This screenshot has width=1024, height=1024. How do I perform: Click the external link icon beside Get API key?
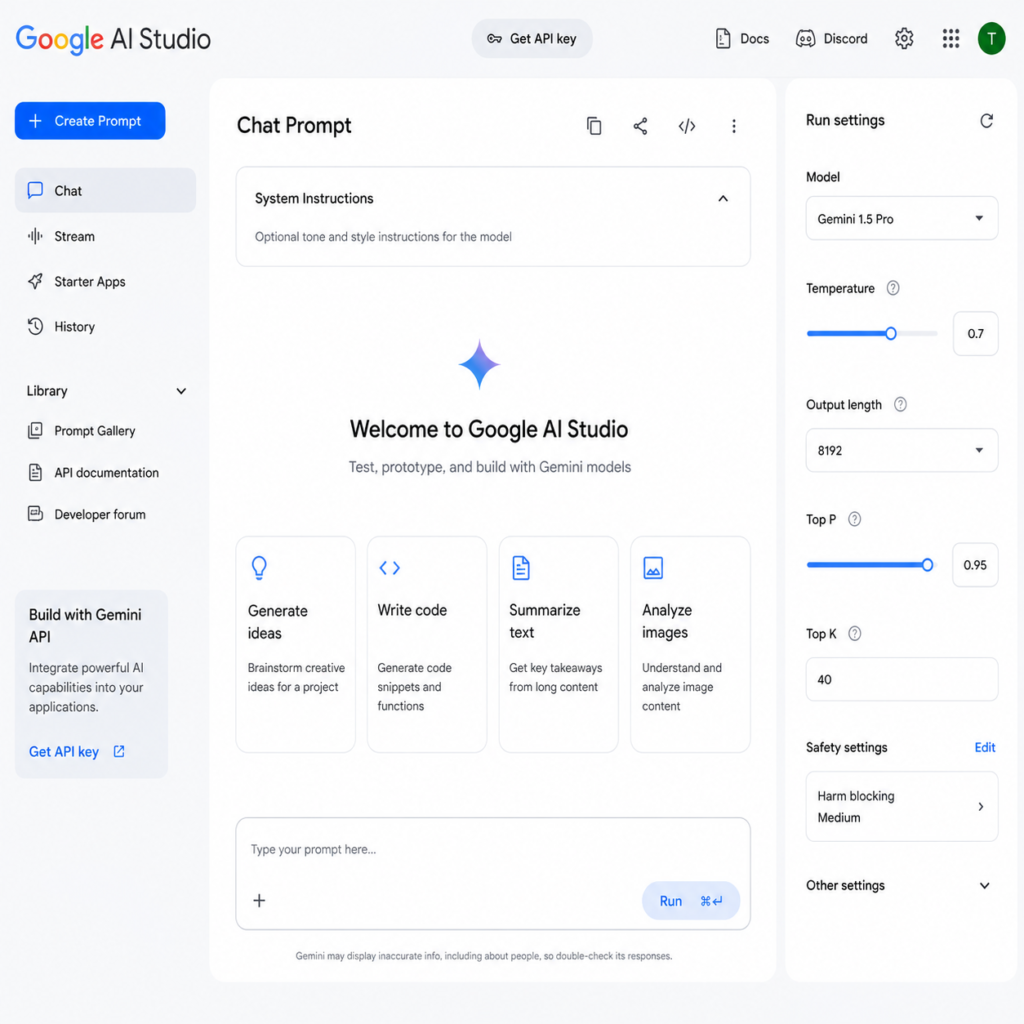(119, 751)
